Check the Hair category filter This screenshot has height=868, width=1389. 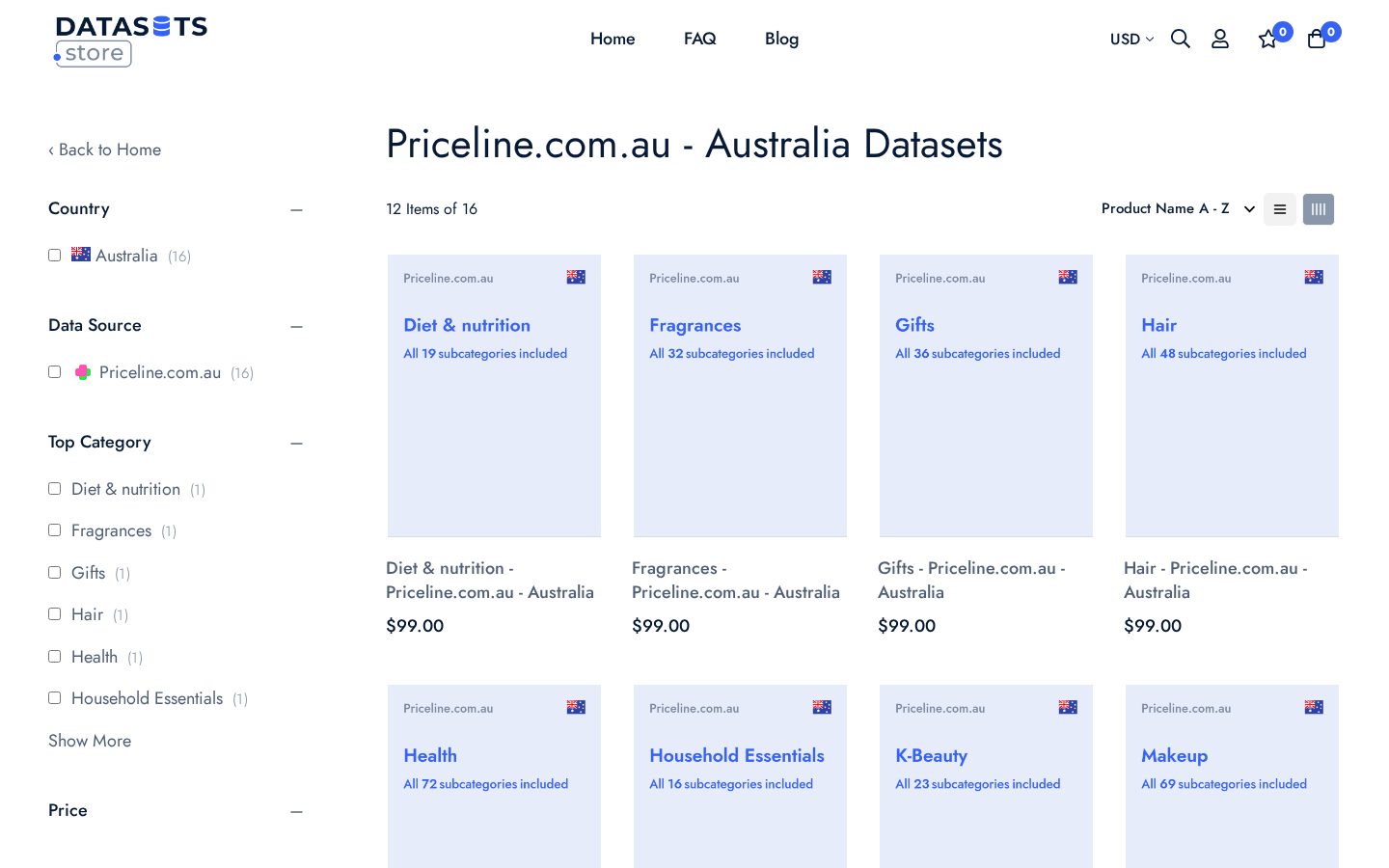(x=55, y=614)
